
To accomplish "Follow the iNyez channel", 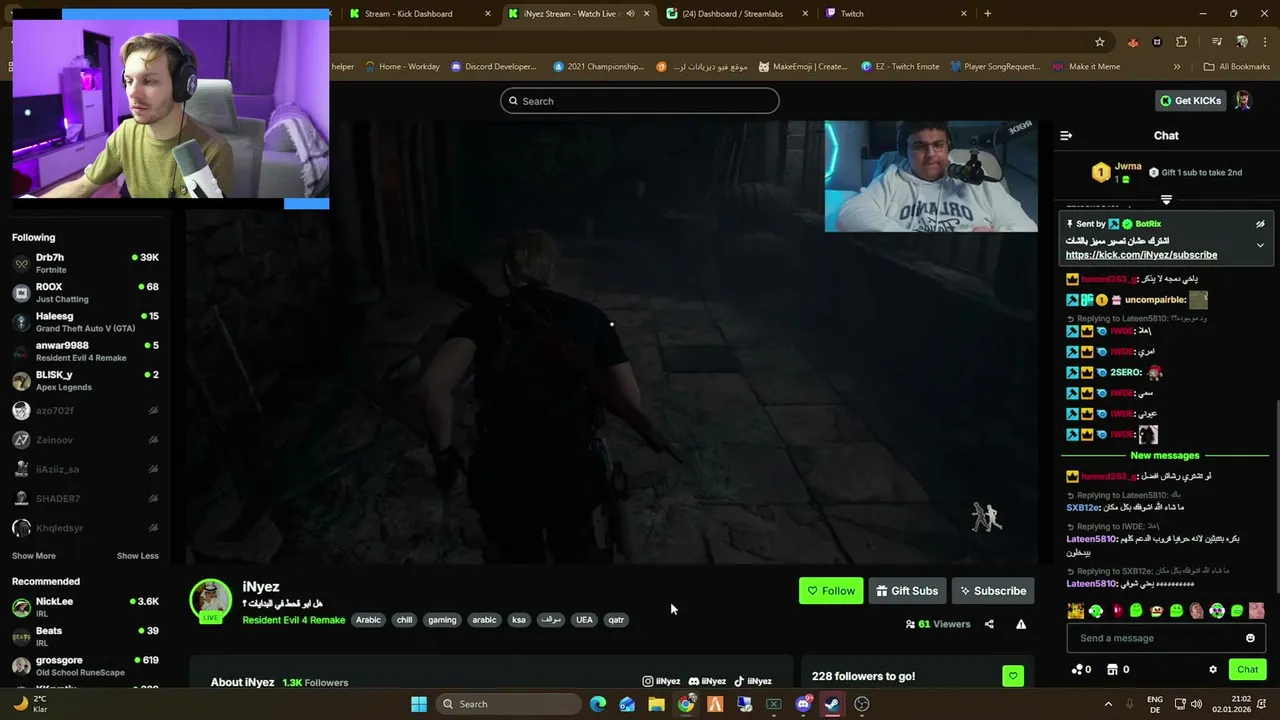I will click(831, 591).
